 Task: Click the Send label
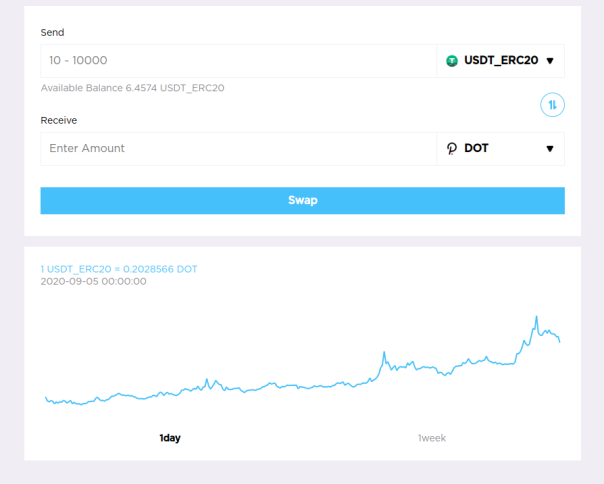click(52, 32)
